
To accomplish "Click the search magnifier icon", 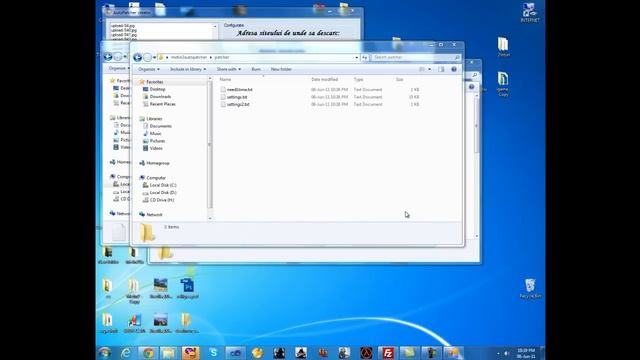I will (457, 58).
